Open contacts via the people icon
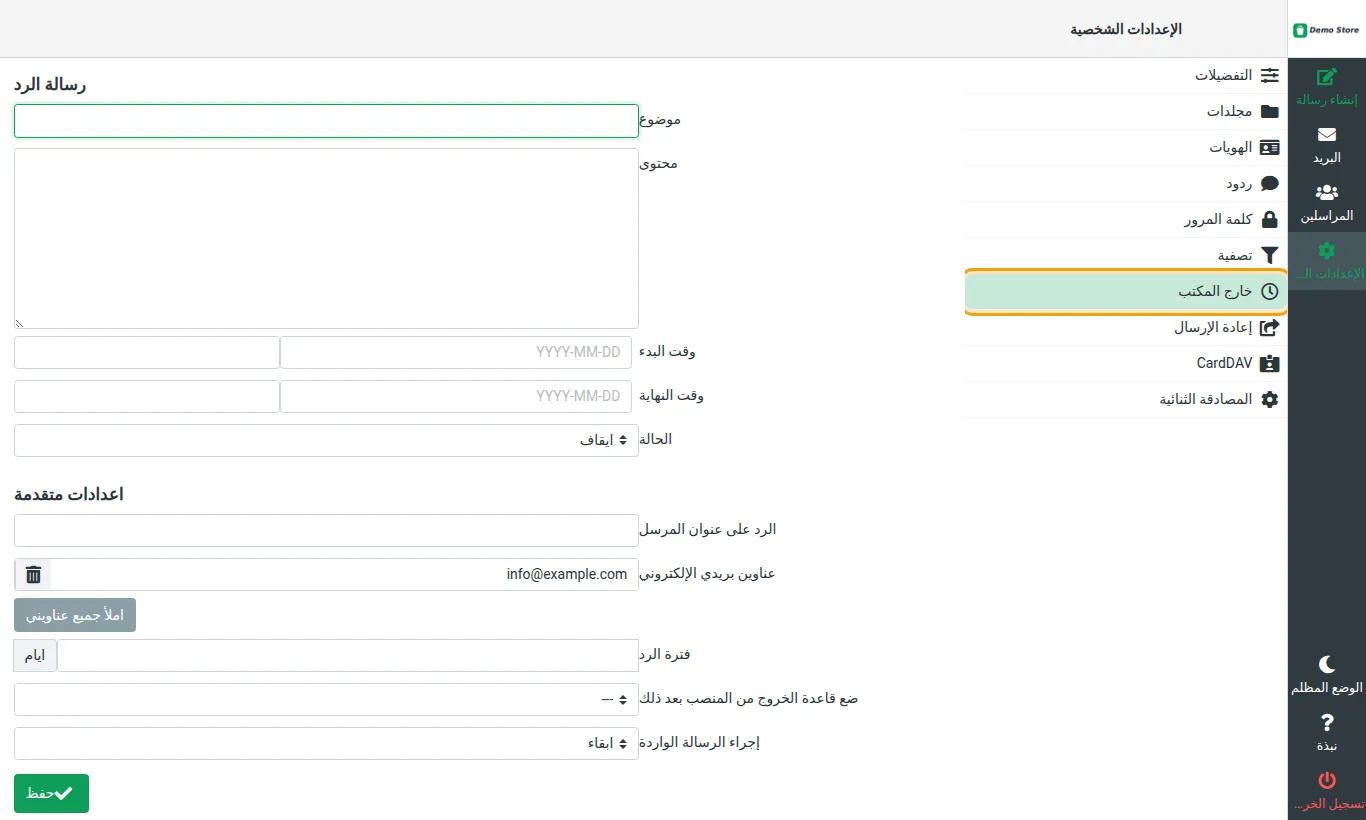The height and width of the screenshot is (820, 1366). (x=1327, y=193)
